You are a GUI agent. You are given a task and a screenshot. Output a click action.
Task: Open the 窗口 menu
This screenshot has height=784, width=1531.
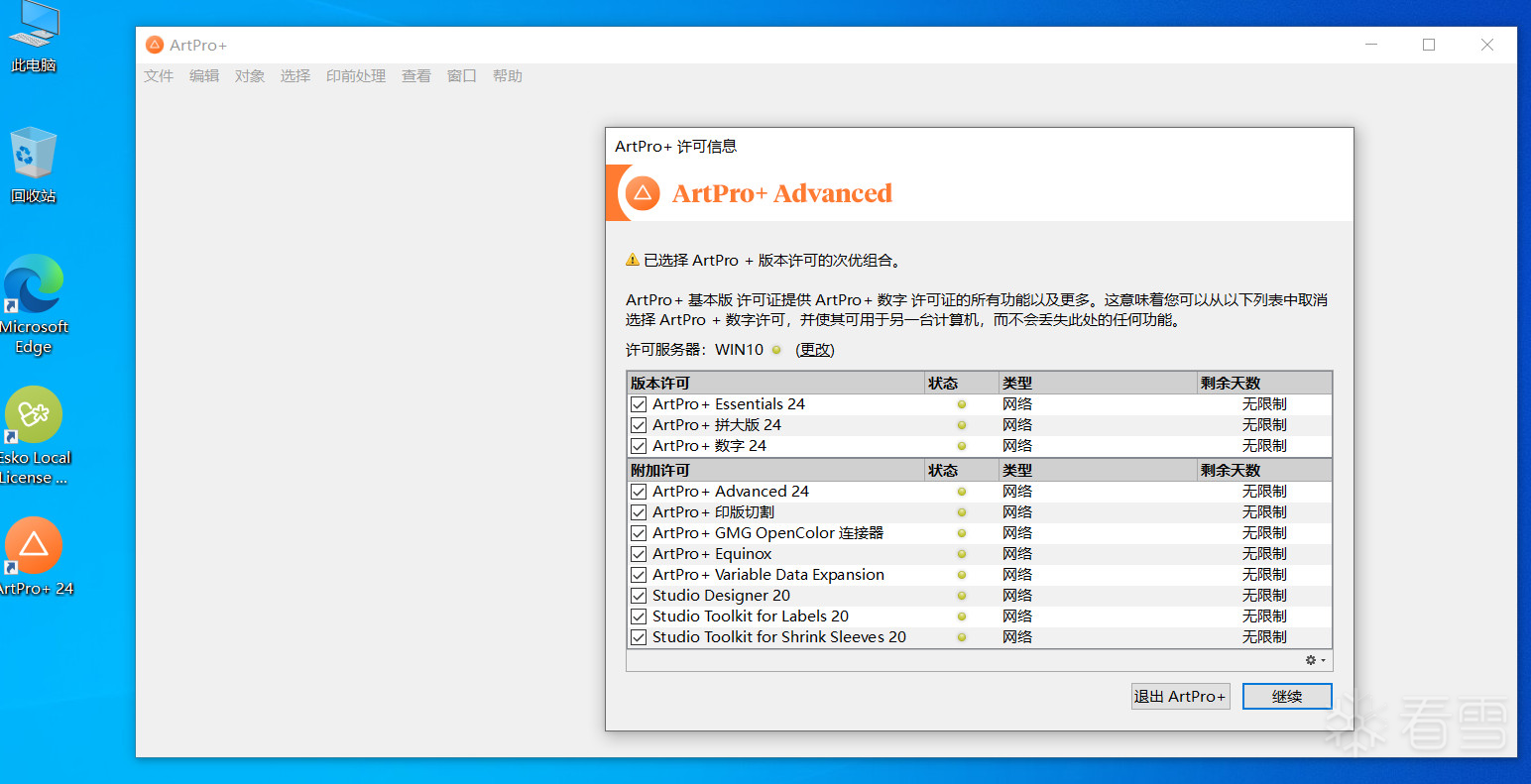[462, 76]
